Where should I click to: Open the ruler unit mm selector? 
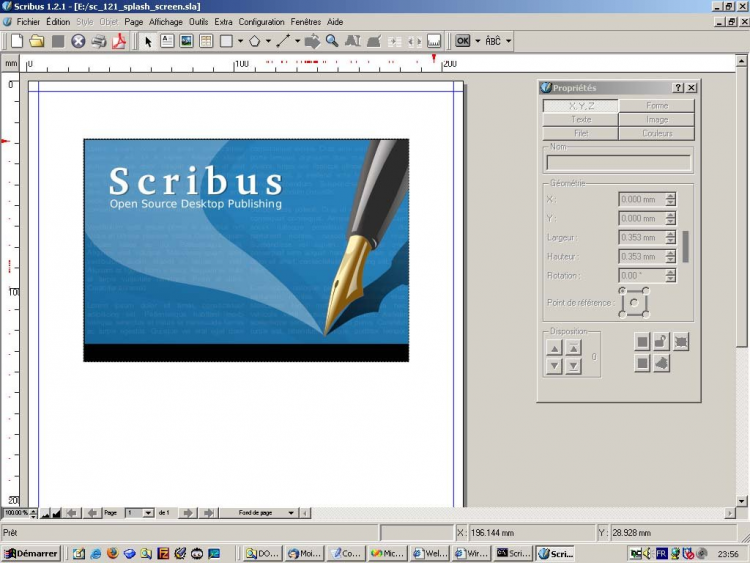[x=11, y=64]
